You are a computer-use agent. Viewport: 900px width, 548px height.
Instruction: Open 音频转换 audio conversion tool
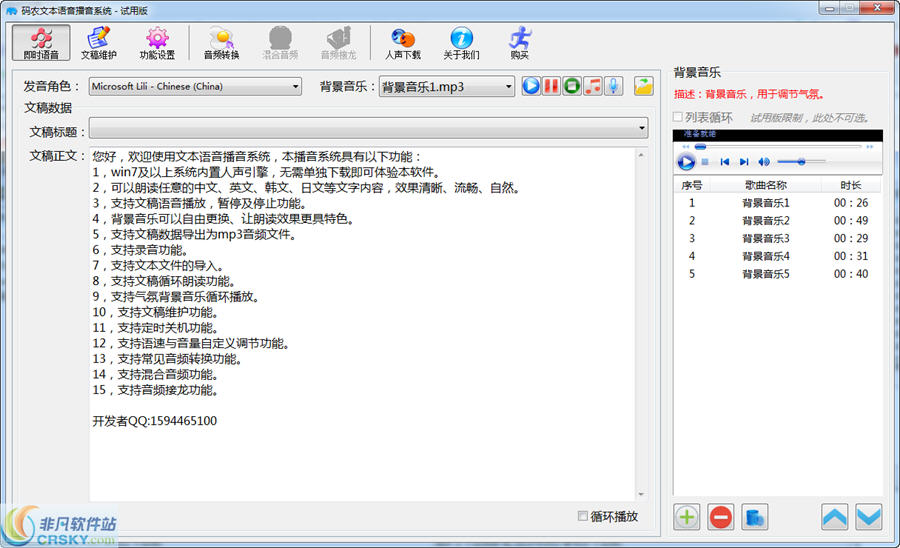pyautogui.click(x=222, y=42)
